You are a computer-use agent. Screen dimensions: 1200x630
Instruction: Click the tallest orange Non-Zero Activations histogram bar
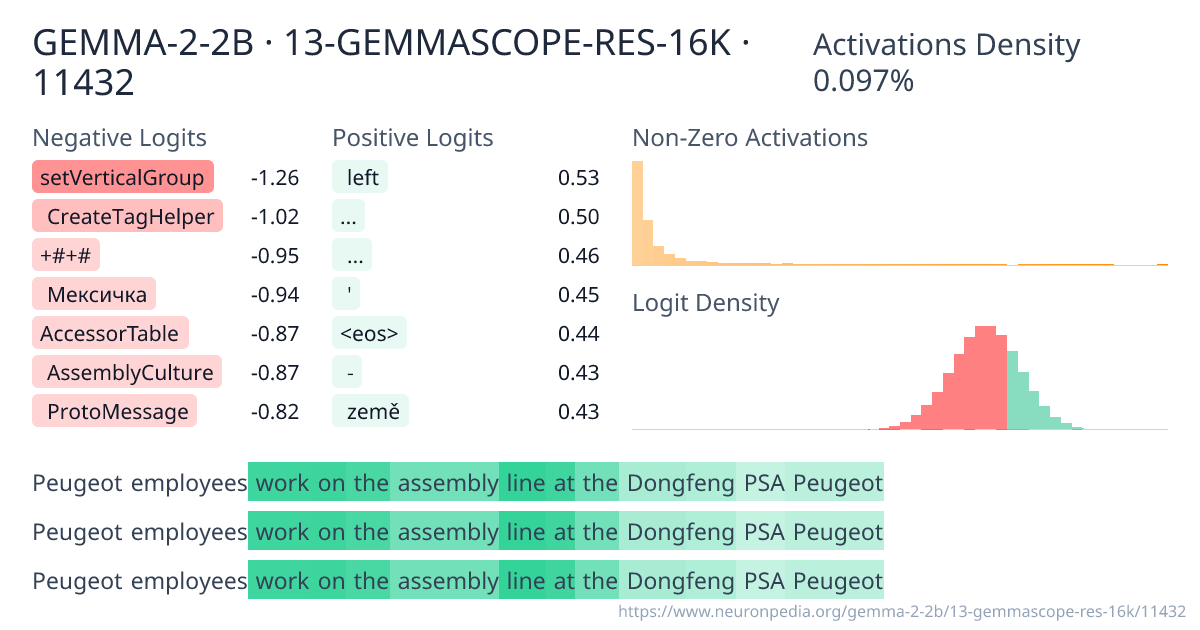coord(637,213)
